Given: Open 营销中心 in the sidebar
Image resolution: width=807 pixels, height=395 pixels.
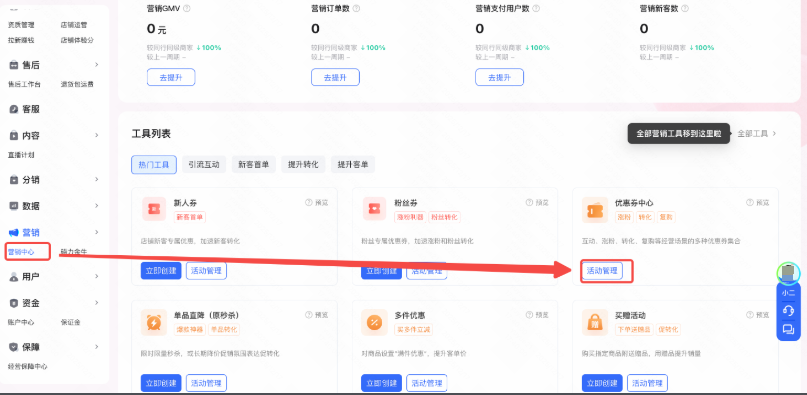Looking at the screenshot, I should pos(21,252).
